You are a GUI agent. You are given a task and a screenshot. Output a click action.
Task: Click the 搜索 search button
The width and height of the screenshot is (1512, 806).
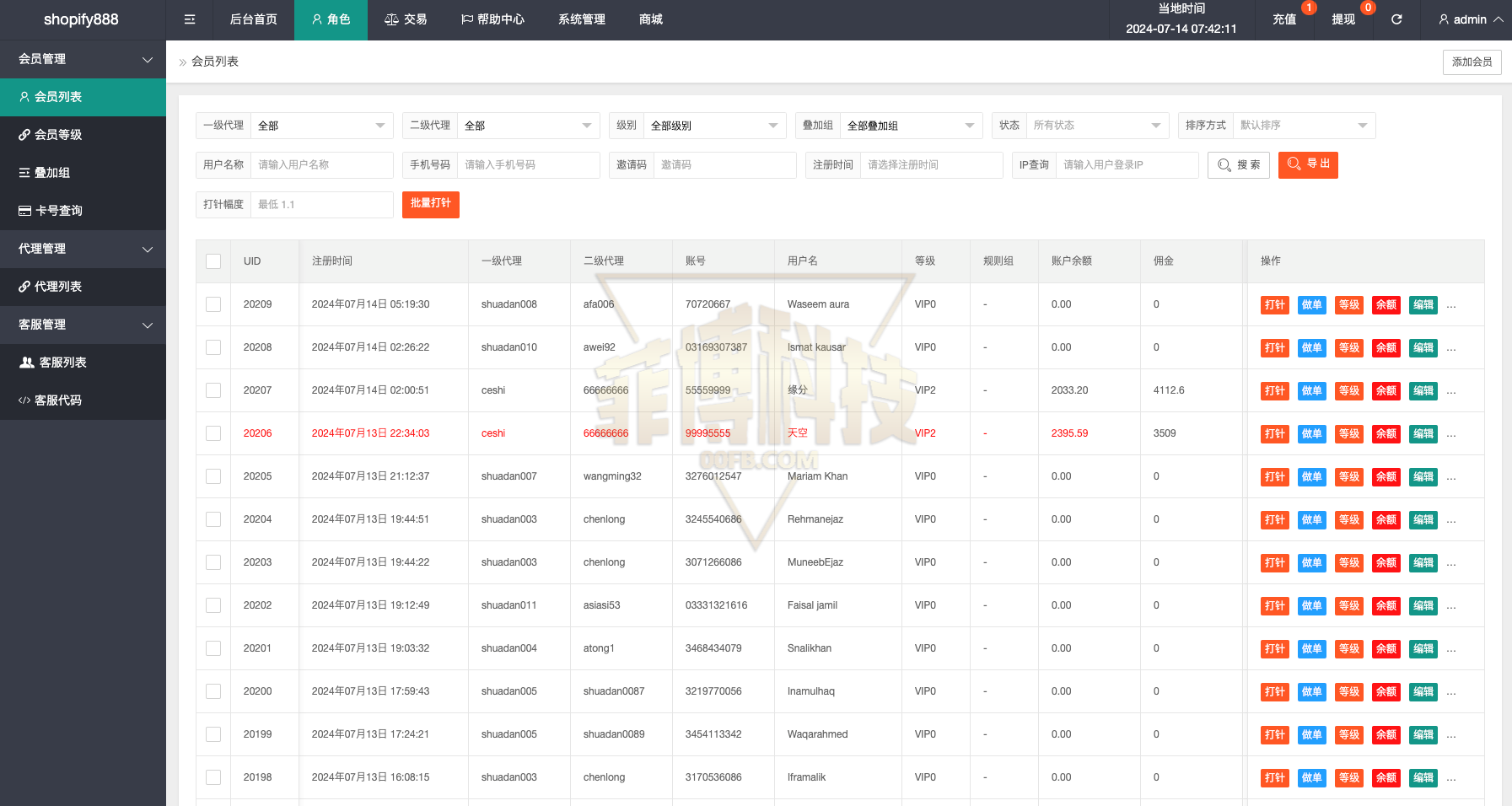click(x=1238, y=165)
